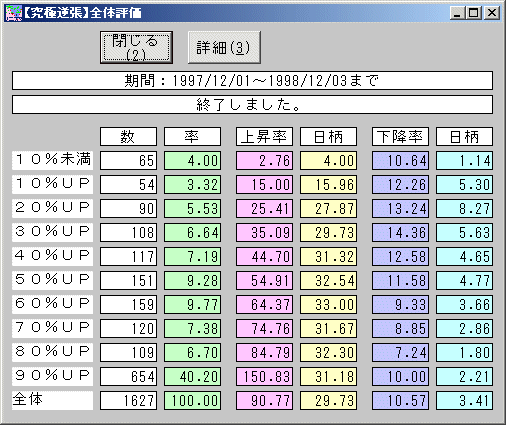Click yellow cell 31.67

click(328, 328)
